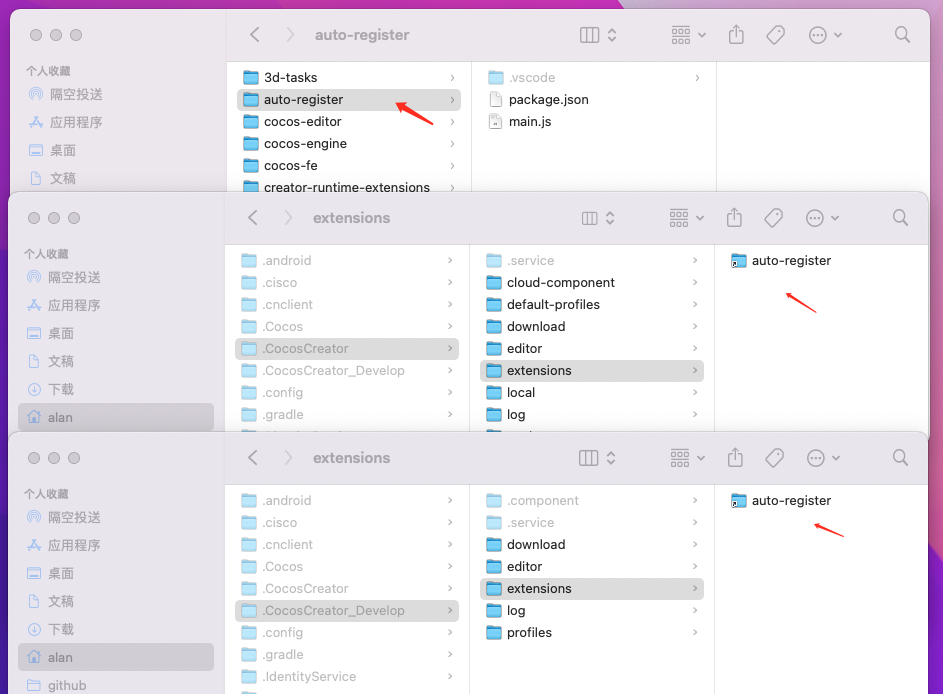The image size is (943, 694).
Task: Select the 3d-tasks folder
Action: point(290,77)
